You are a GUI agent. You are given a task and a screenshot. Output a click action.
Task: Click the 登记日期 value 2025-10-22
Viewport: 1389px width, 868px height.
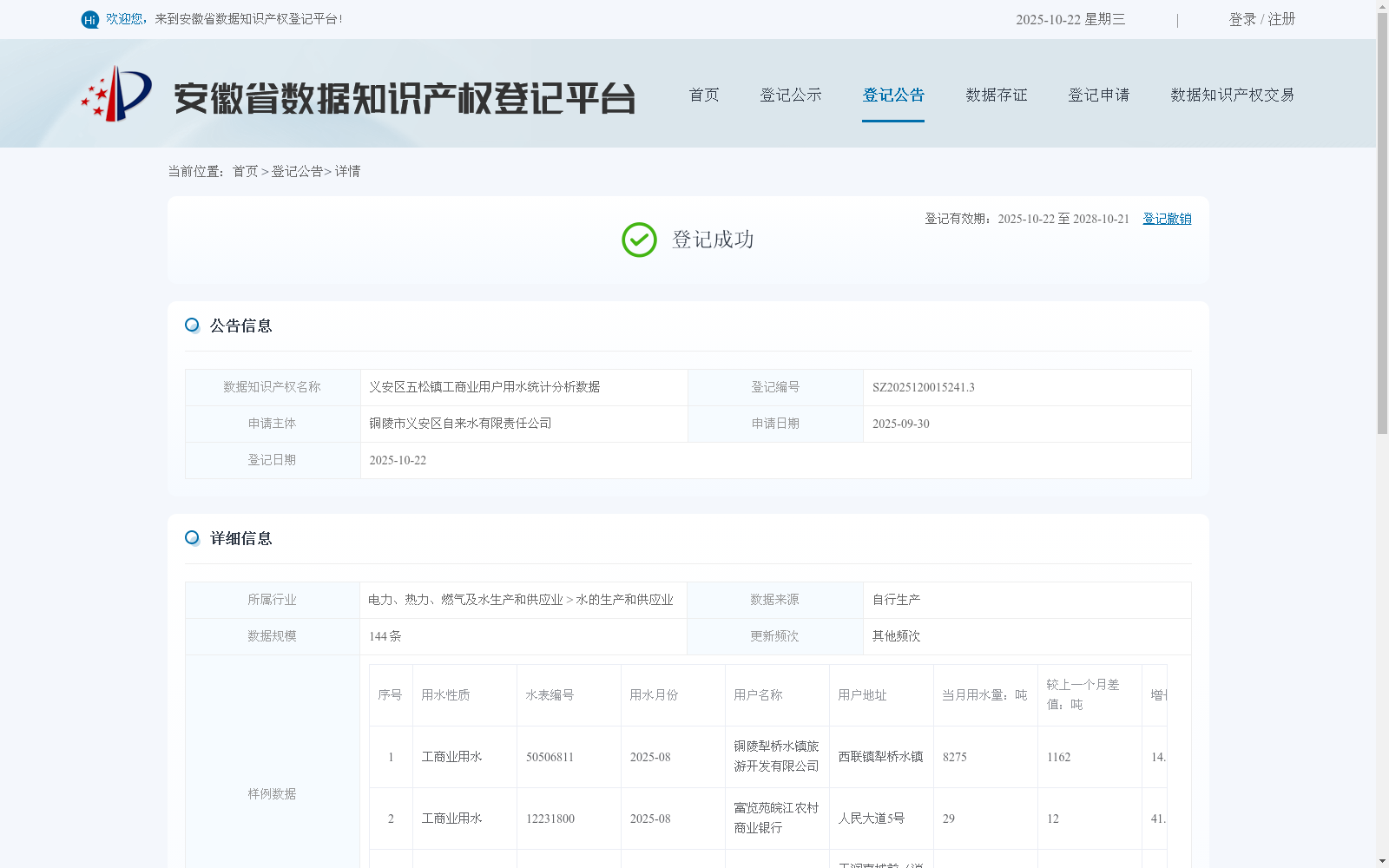pyautogui.click(x=398, y=461)
